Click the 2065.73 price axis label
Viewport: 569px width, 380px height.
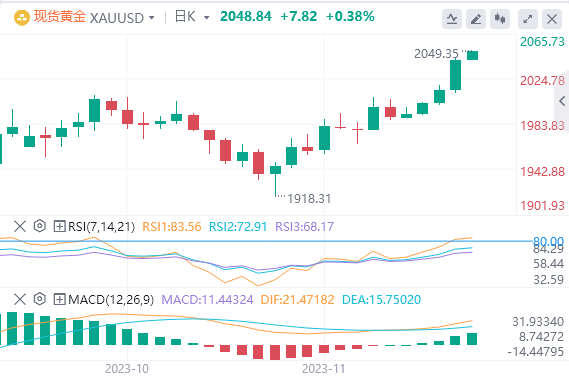pyautogui.click(x=543, y=42)
